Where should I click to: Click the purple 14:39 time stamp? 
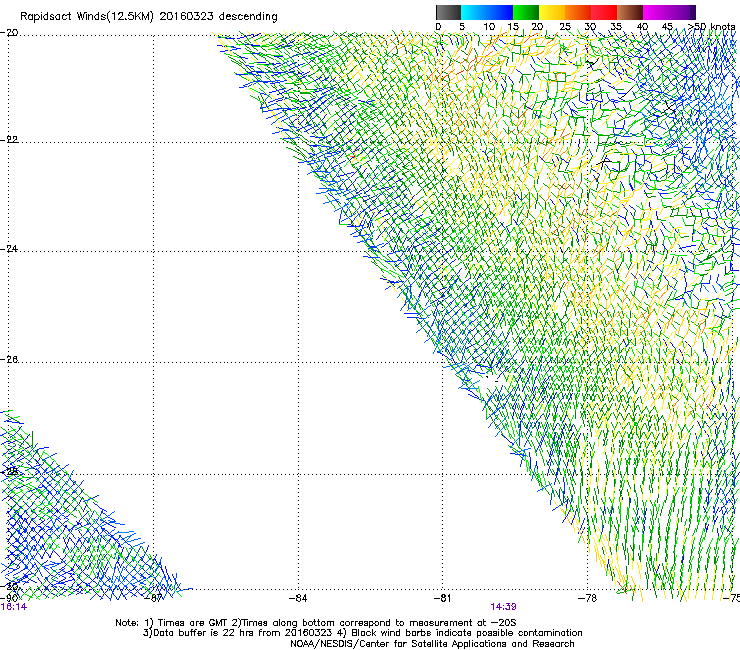coord(503,607)
